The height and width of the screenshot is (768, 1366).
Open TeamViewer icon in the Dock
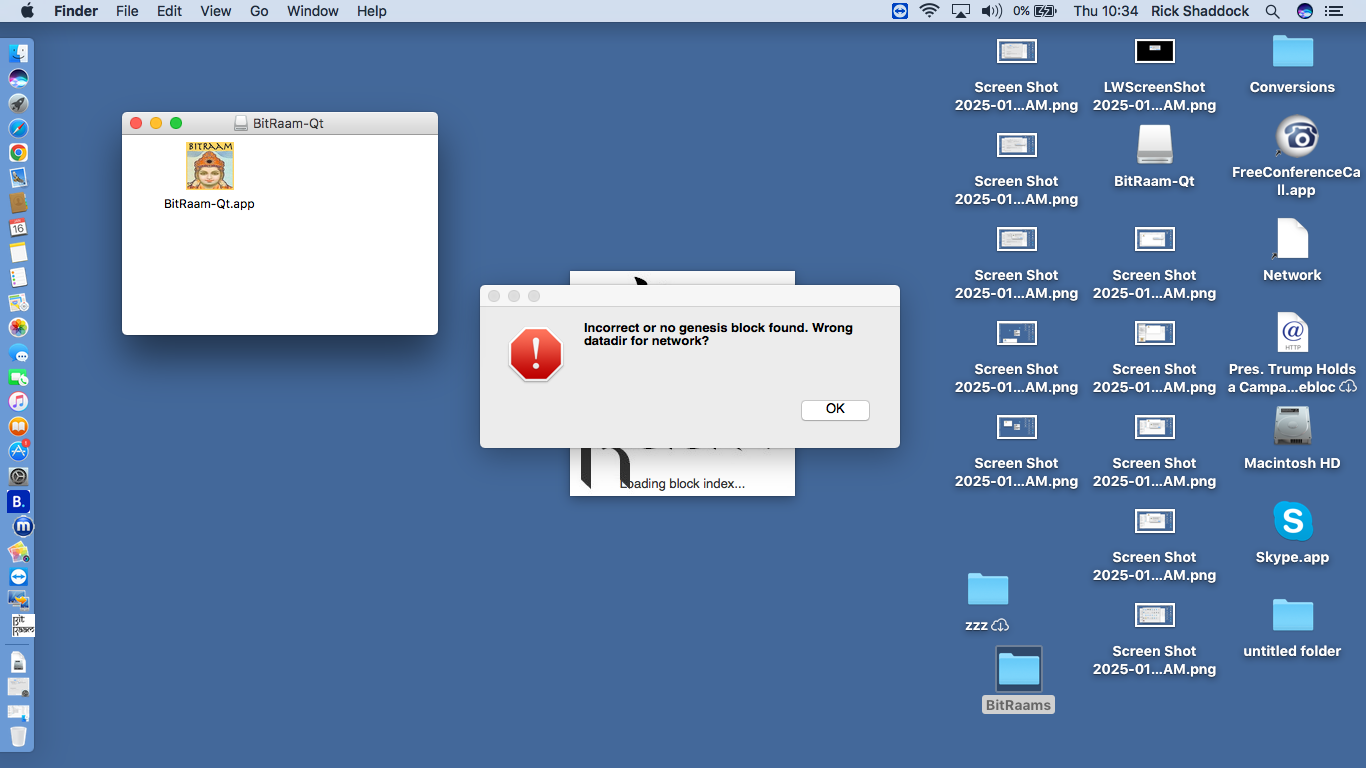tap(18, 577)
